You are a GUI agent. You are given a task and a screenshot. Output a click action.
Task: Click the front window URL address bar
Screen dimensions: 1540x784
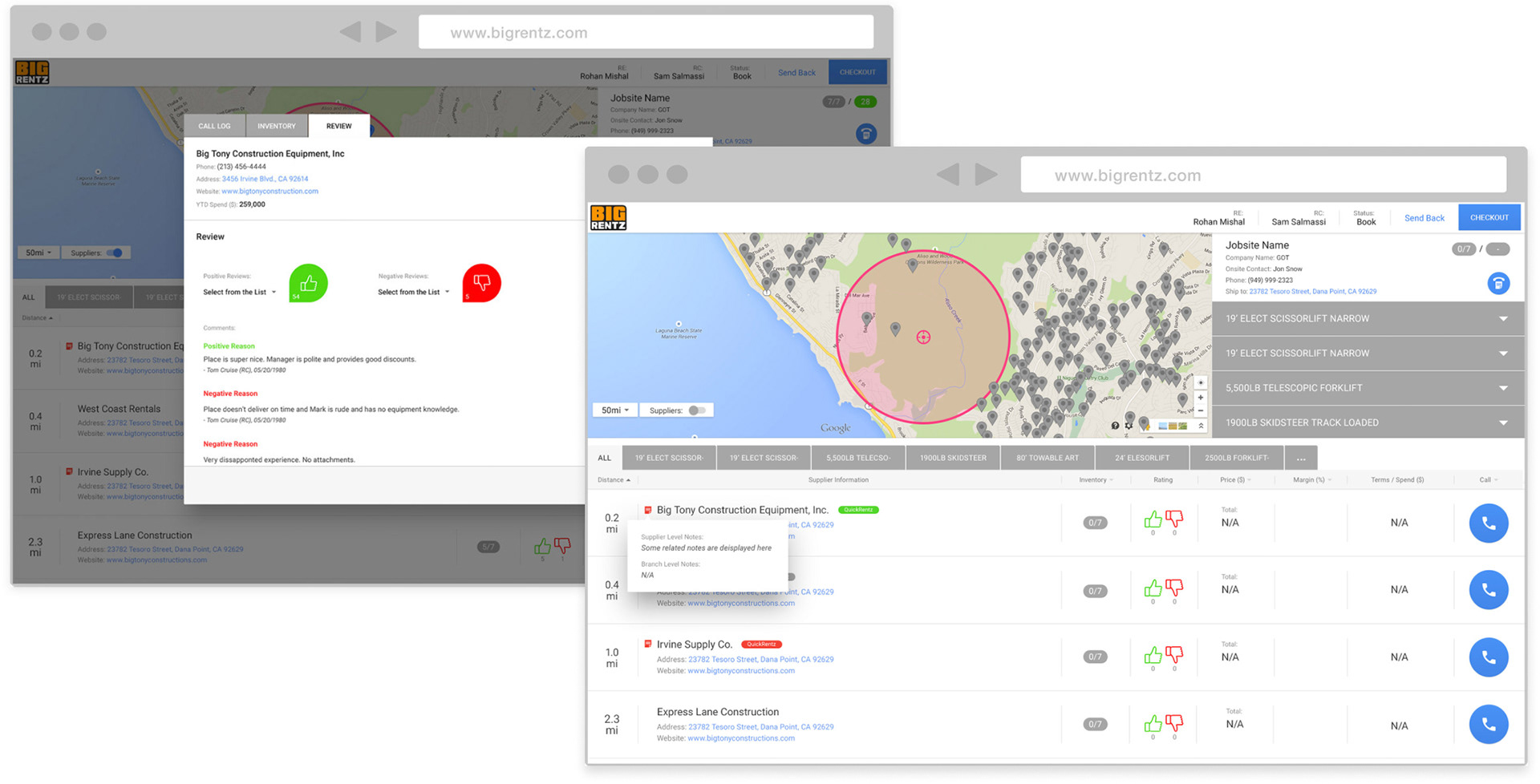point(1263,175)
